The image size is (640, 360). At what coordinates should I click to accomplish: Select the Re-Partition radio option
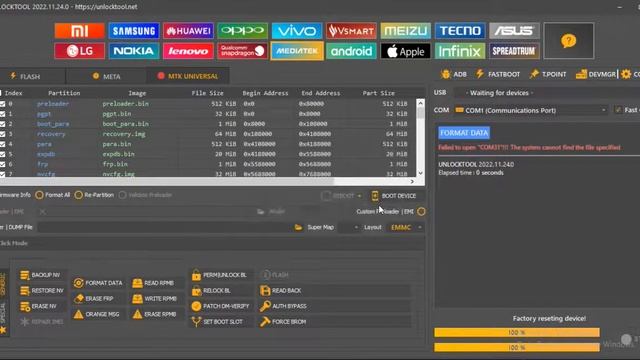tap(94, 195)
